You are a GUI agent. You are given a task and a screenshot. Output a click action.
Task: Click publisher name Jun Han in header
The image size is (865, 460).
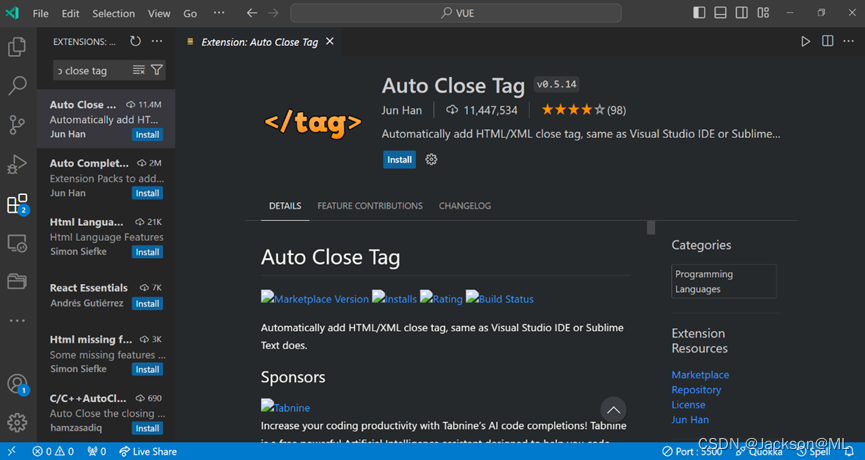pos(402,110)
